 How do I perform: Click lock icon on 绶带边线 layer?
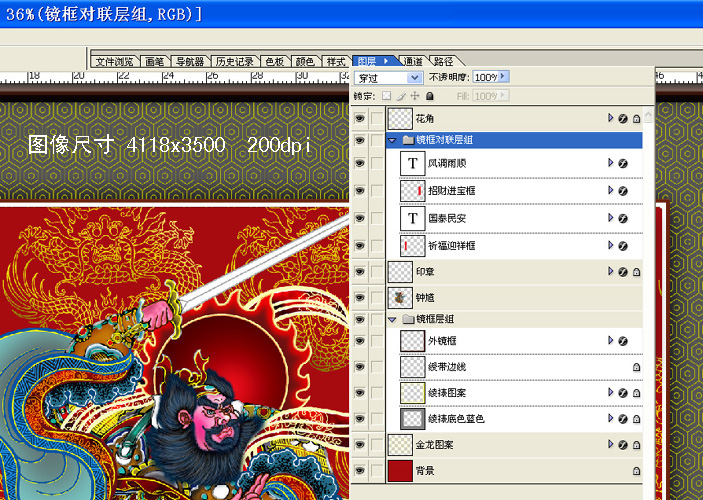click(636, 367)
